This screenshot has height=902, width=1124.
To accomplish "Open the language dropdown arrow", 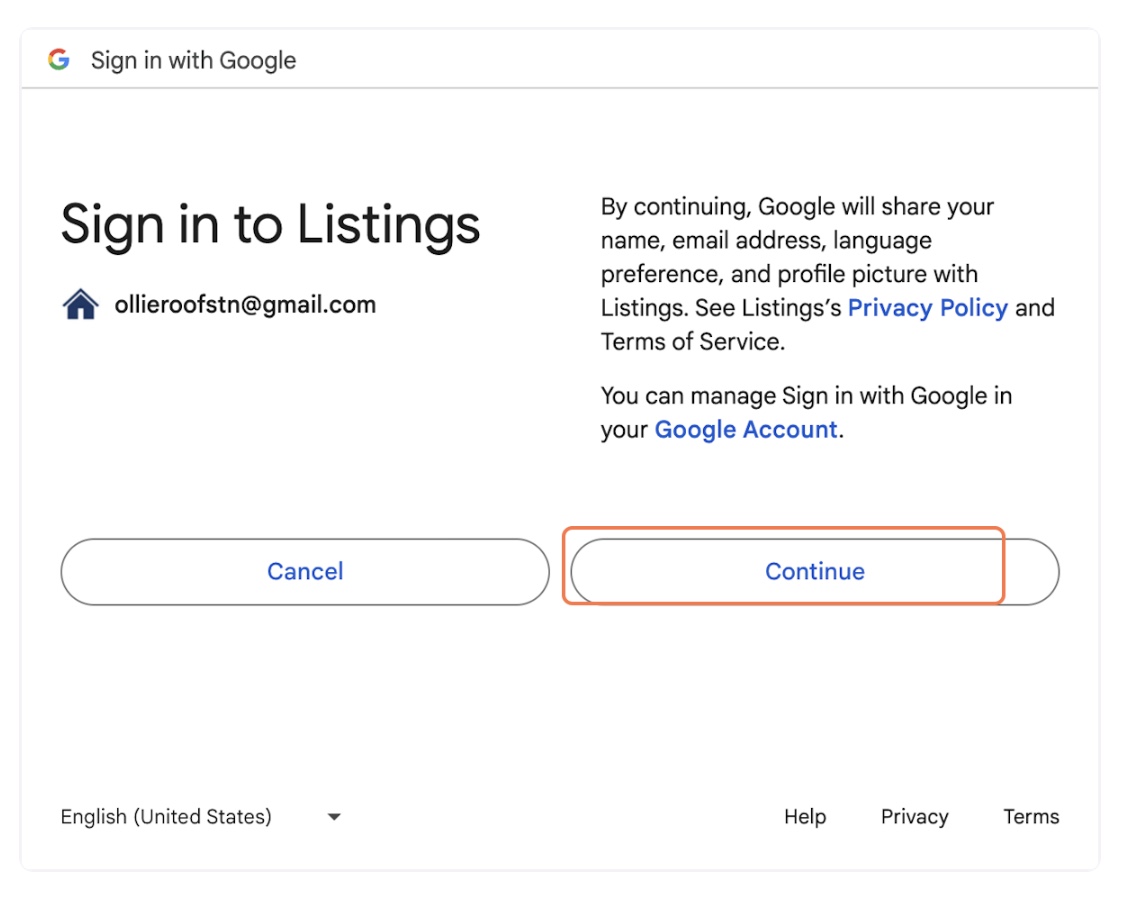I will pyautogui.click(x=334, y=817).
